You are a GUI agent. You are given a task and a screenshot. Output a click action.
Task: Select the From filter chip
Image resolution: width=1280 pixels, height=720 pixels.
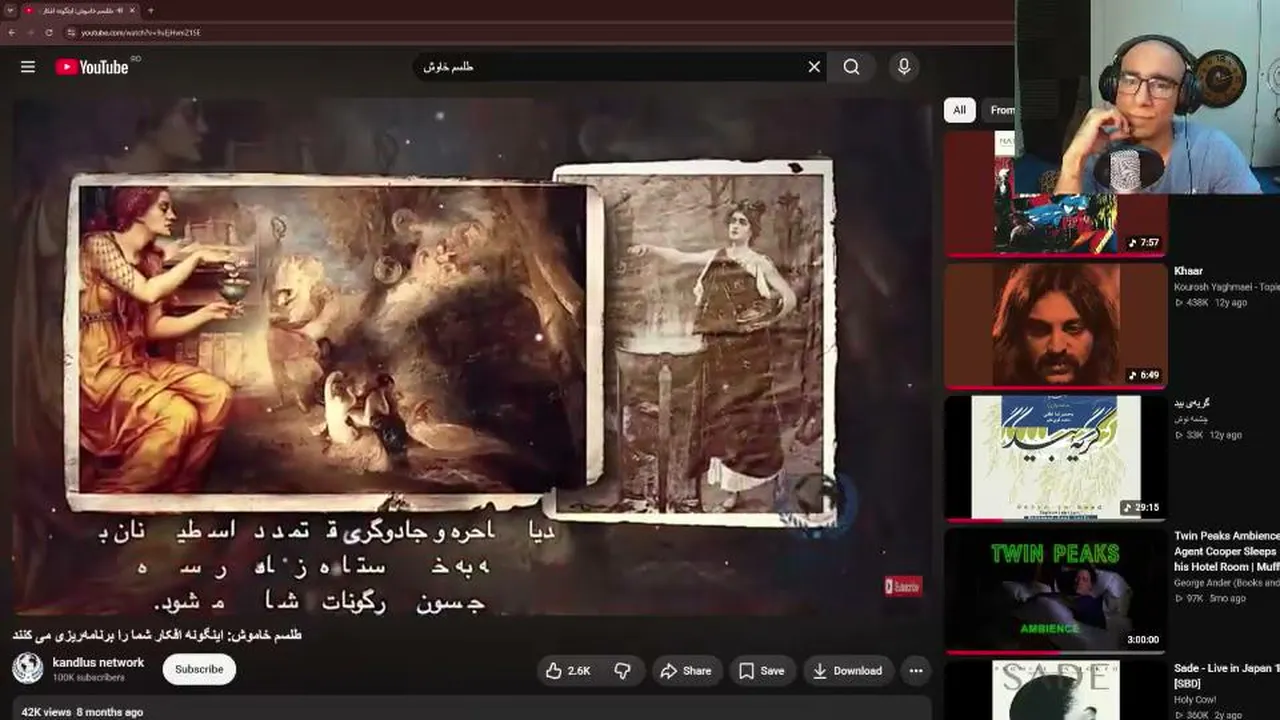[x=1001, y=110]
